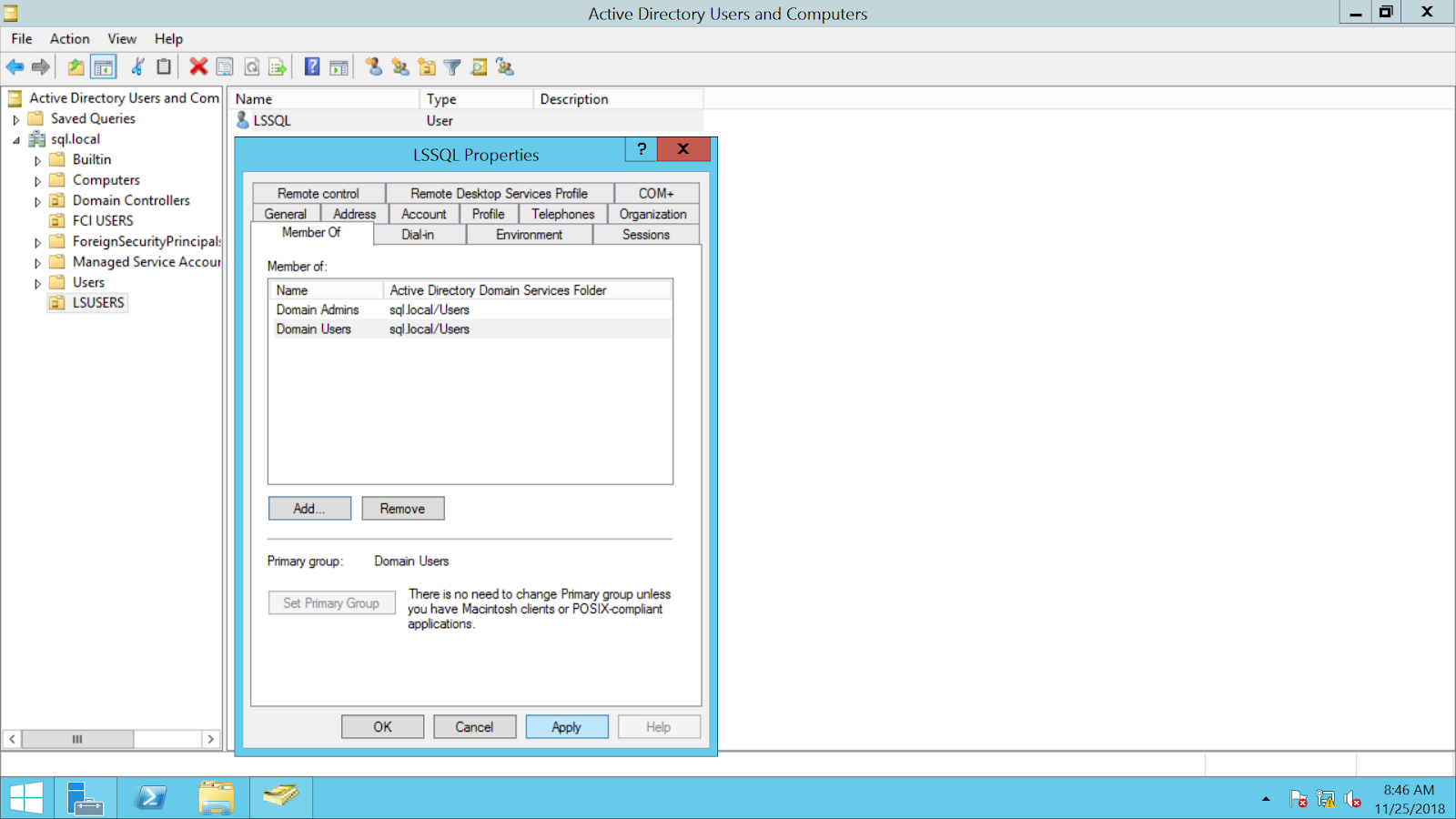The width and height of the screenshot is (1456, 819).
Task: Switch to the Telephones tab
Action: 561,213
